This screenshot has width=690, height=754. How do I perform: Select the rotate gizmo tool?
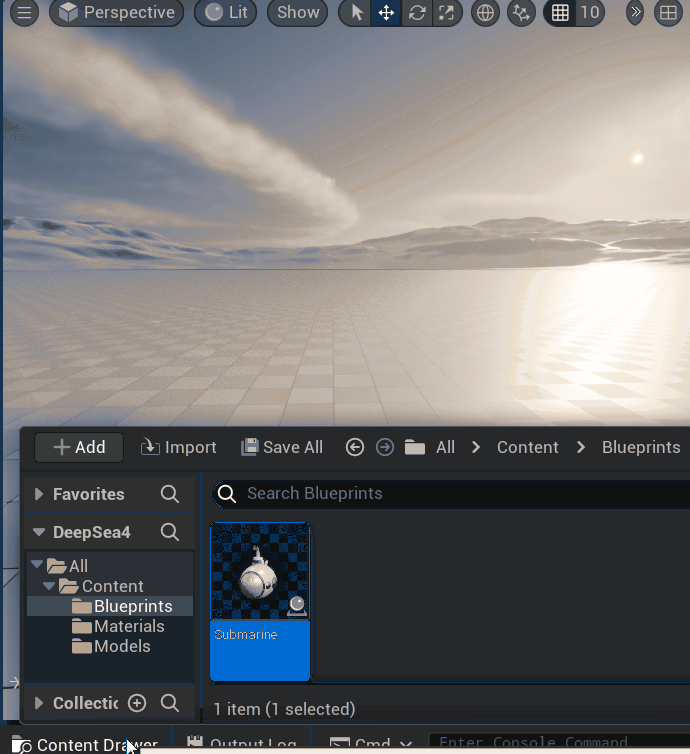[417, 13]
